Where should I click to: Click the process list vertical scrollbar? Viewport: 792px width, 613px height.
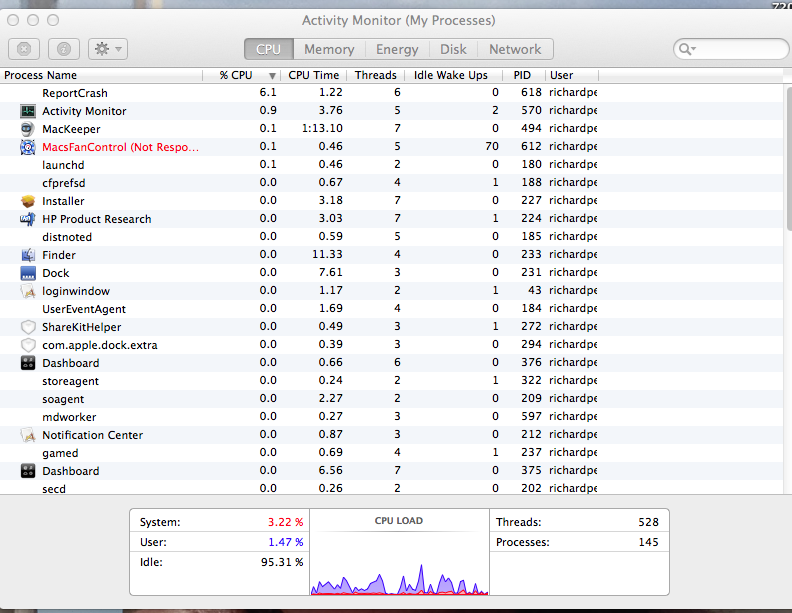[788, 158]
